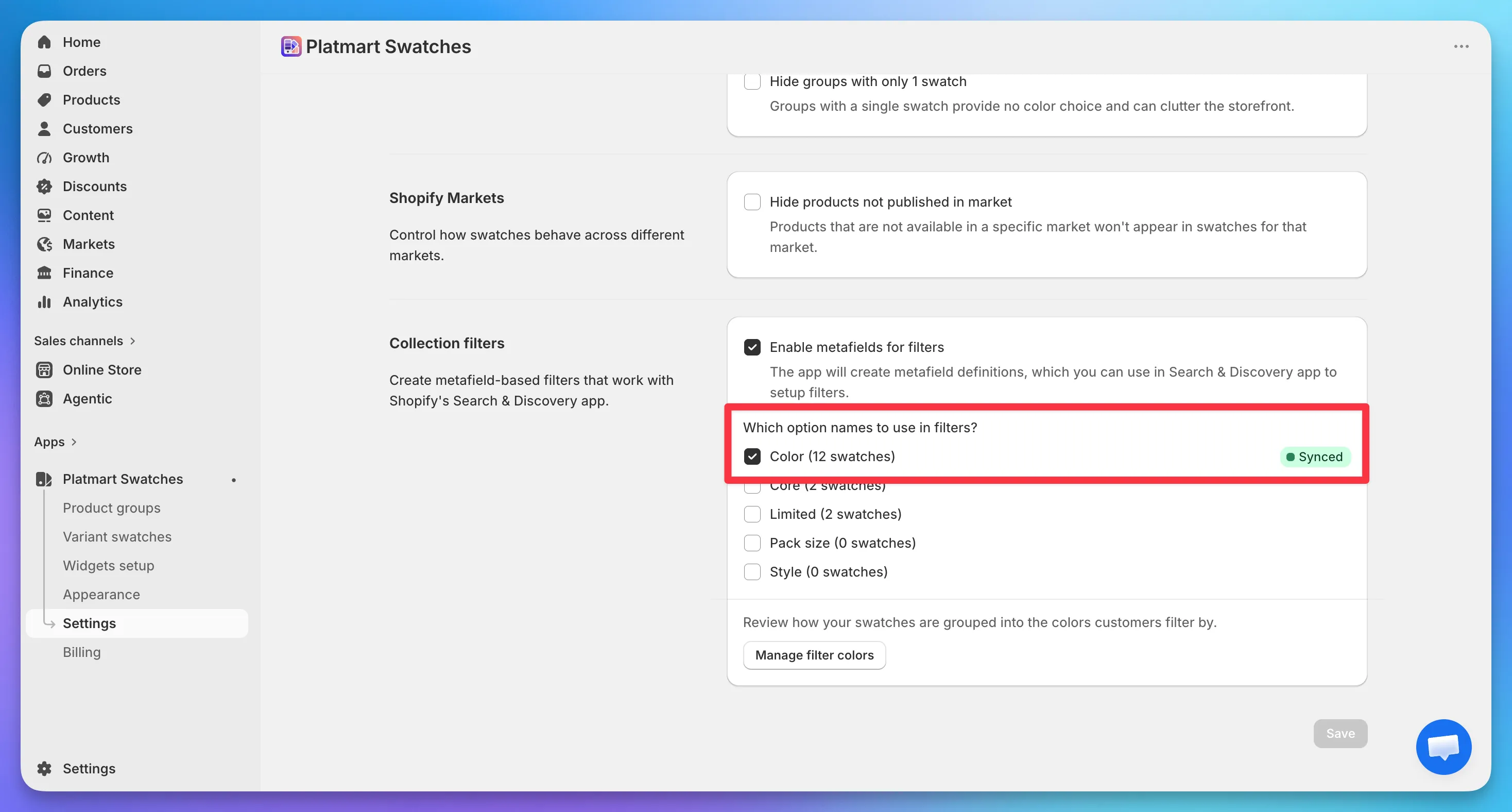
Task: Expand the Sales channels section chevron
Action: coord(133,341)
